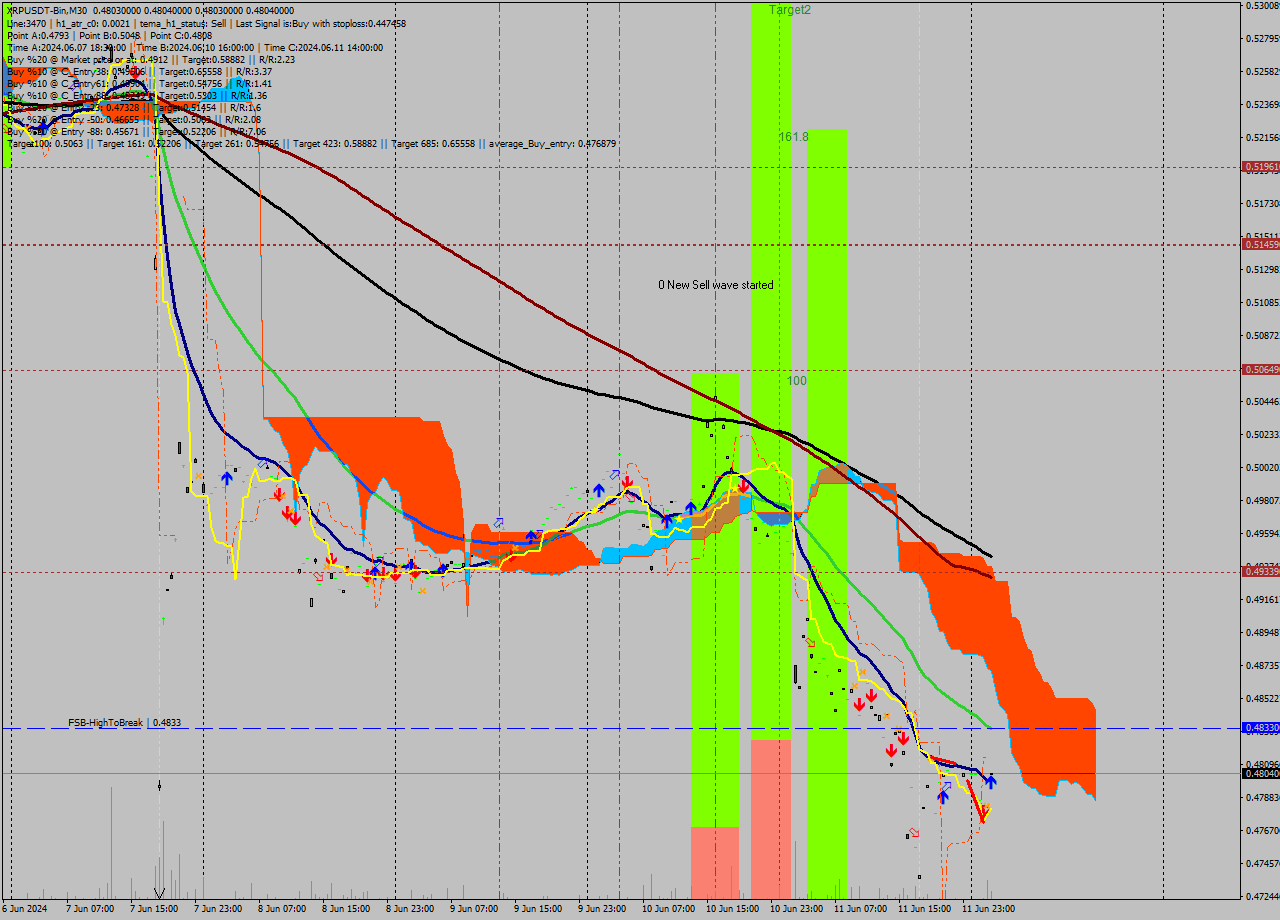Click the 0.51085 price scale value

click(1263, 303)
